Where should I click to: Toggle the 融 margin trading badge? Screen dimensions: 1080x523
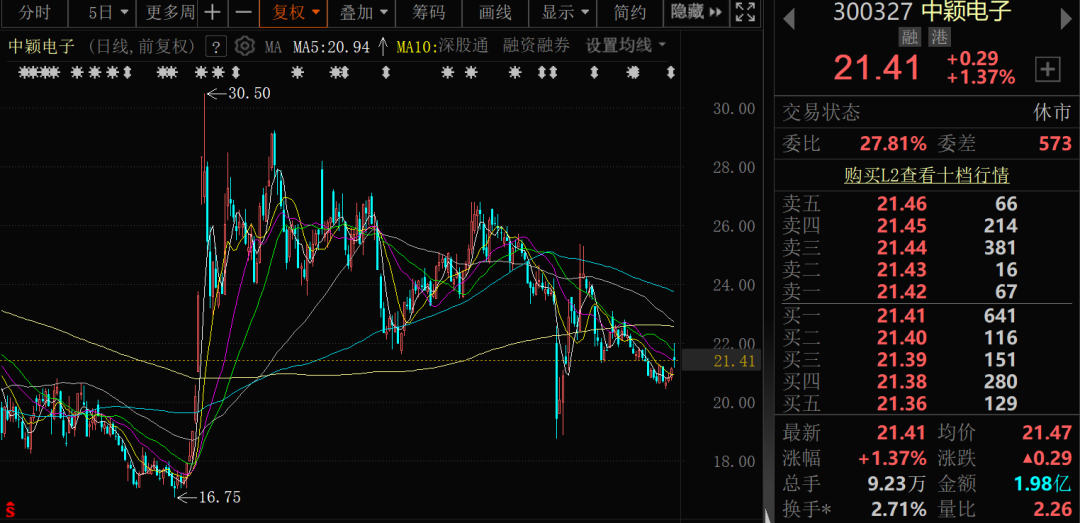click(909, 36)
